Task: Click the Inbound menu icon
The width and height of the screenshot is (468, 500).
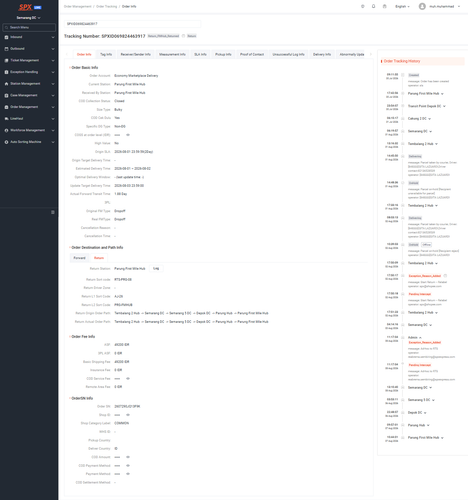Action: tap(6, 37)
